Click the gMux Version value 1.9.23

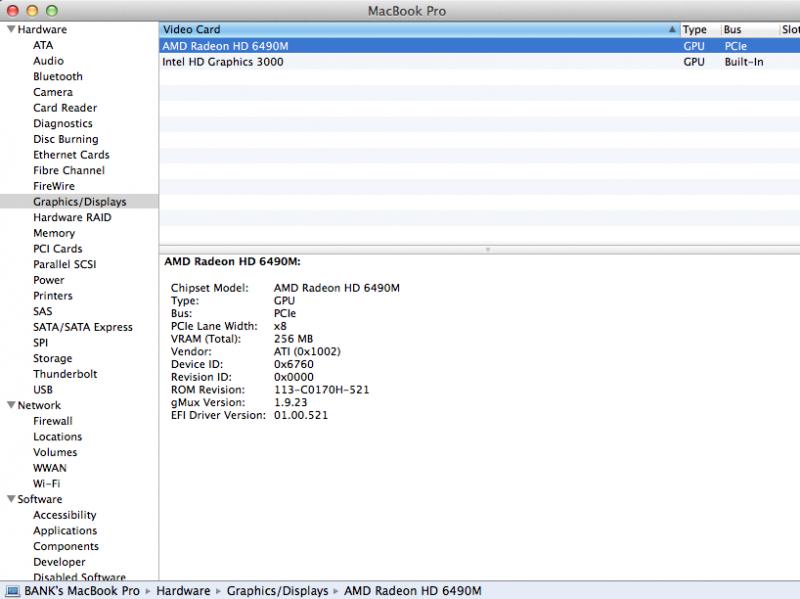click(x=291, y=403)
